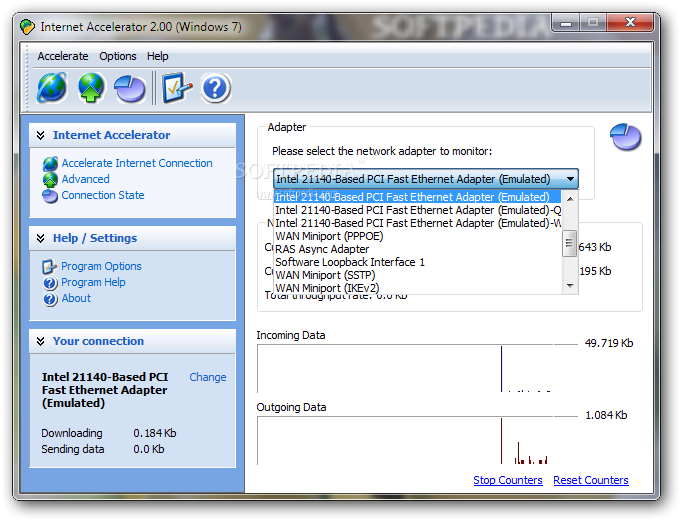Open the Program Help link

(93, 282)
